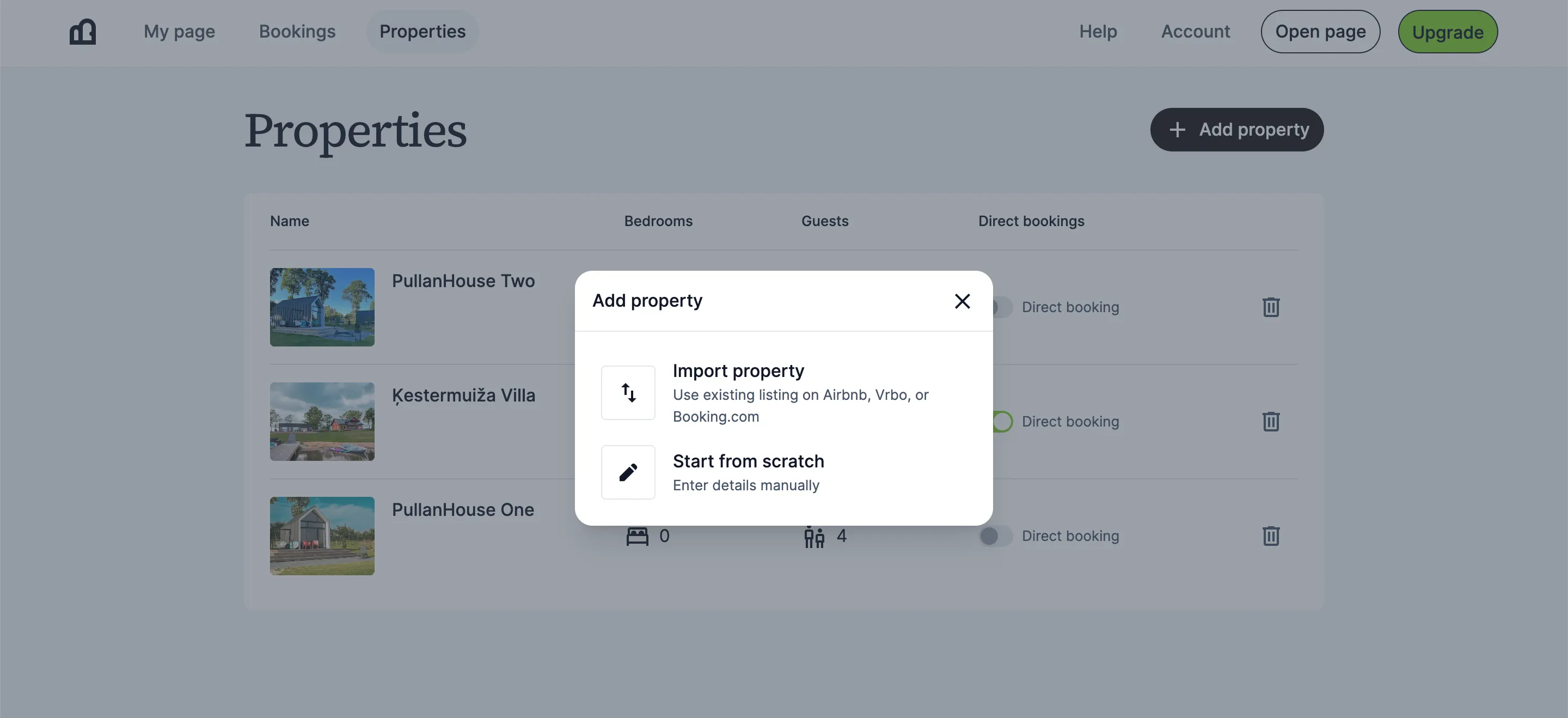Click the Bedrooms column header
Viewport: 1568px width, 718px height.
pyautogui.click(x=658, y=221)
